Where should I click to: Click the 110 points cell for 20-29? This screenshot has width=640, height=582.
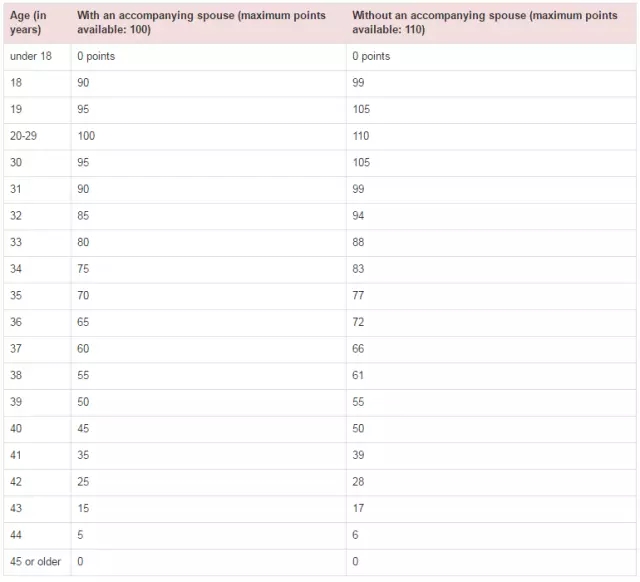(361, 136)
